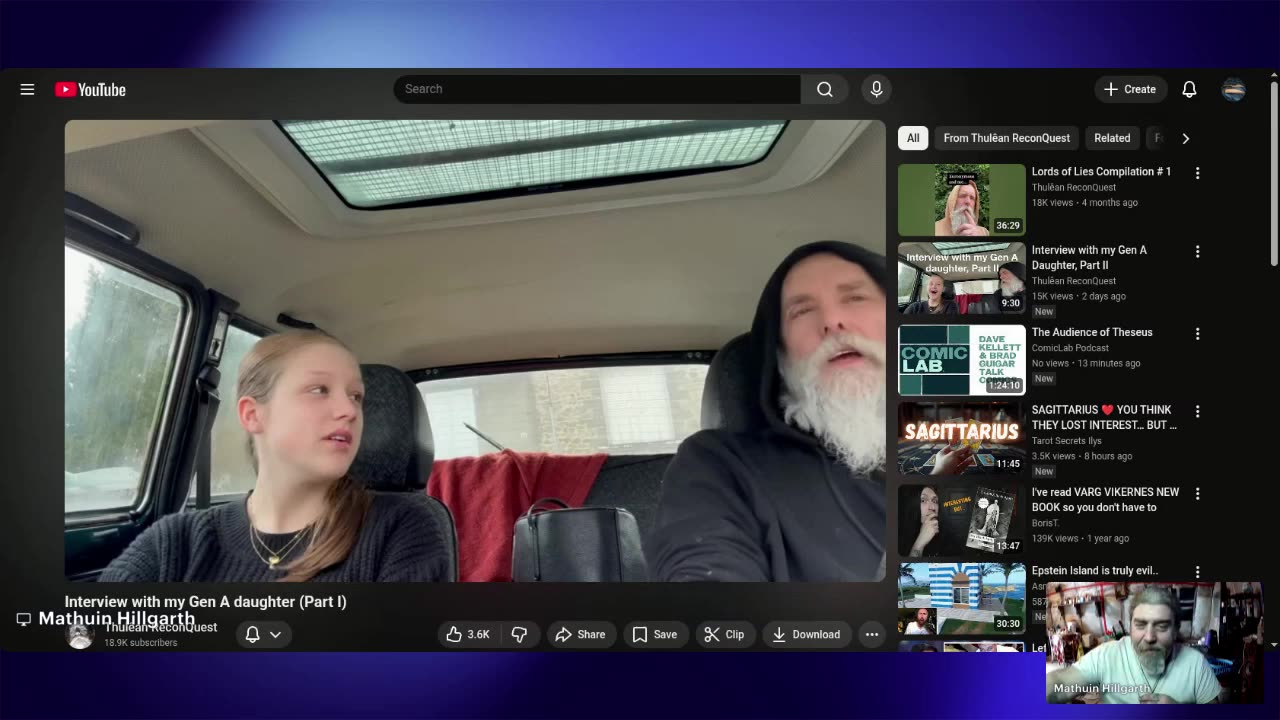Select the Related filter chip
1280x720 pixels.
pos(1112,138)
